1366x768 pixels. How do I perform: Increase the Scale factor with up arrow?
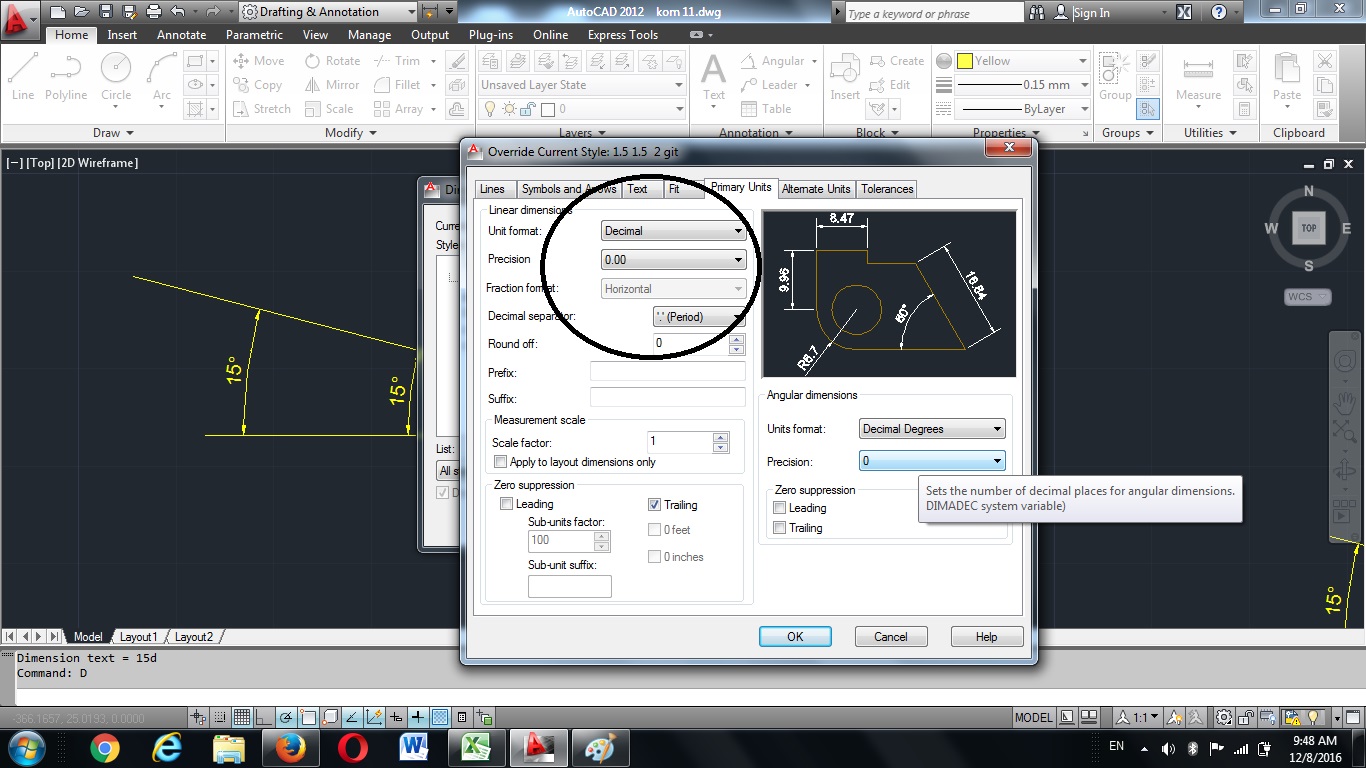(x=720, y=437)
